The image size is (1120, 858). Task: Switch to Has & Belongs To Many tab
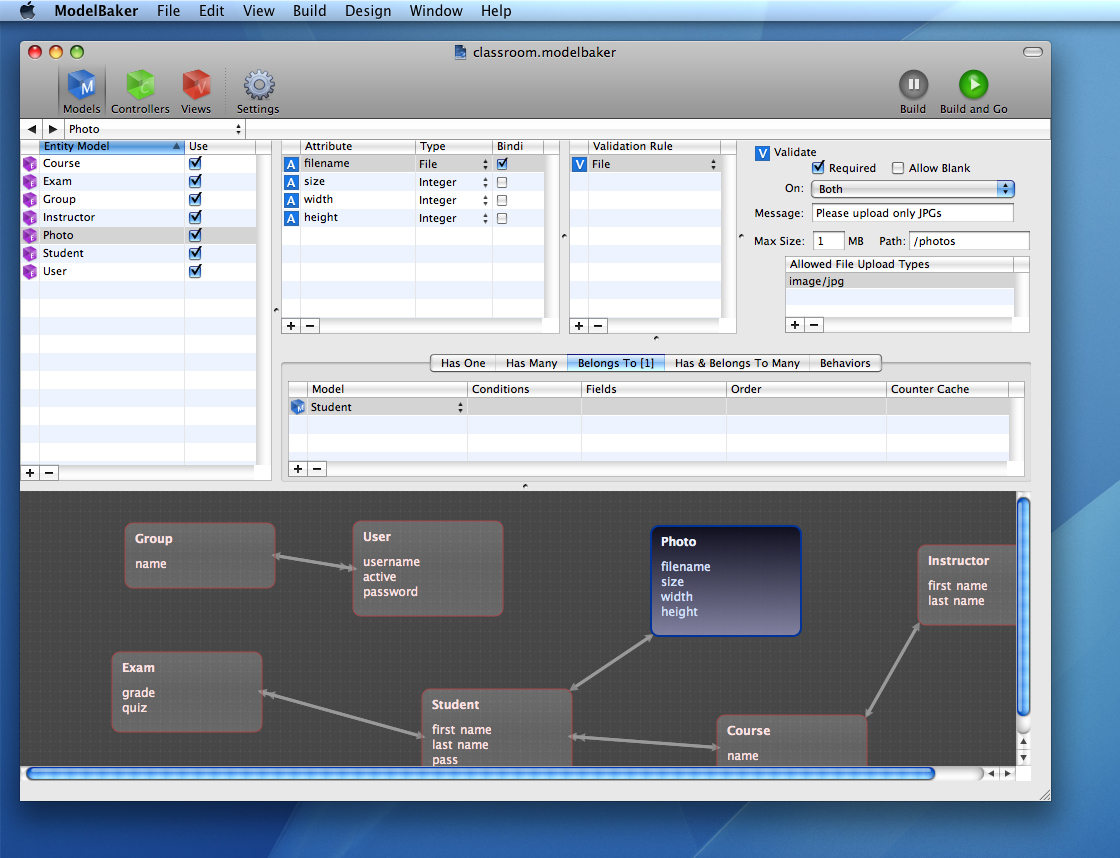coord(737,363)
